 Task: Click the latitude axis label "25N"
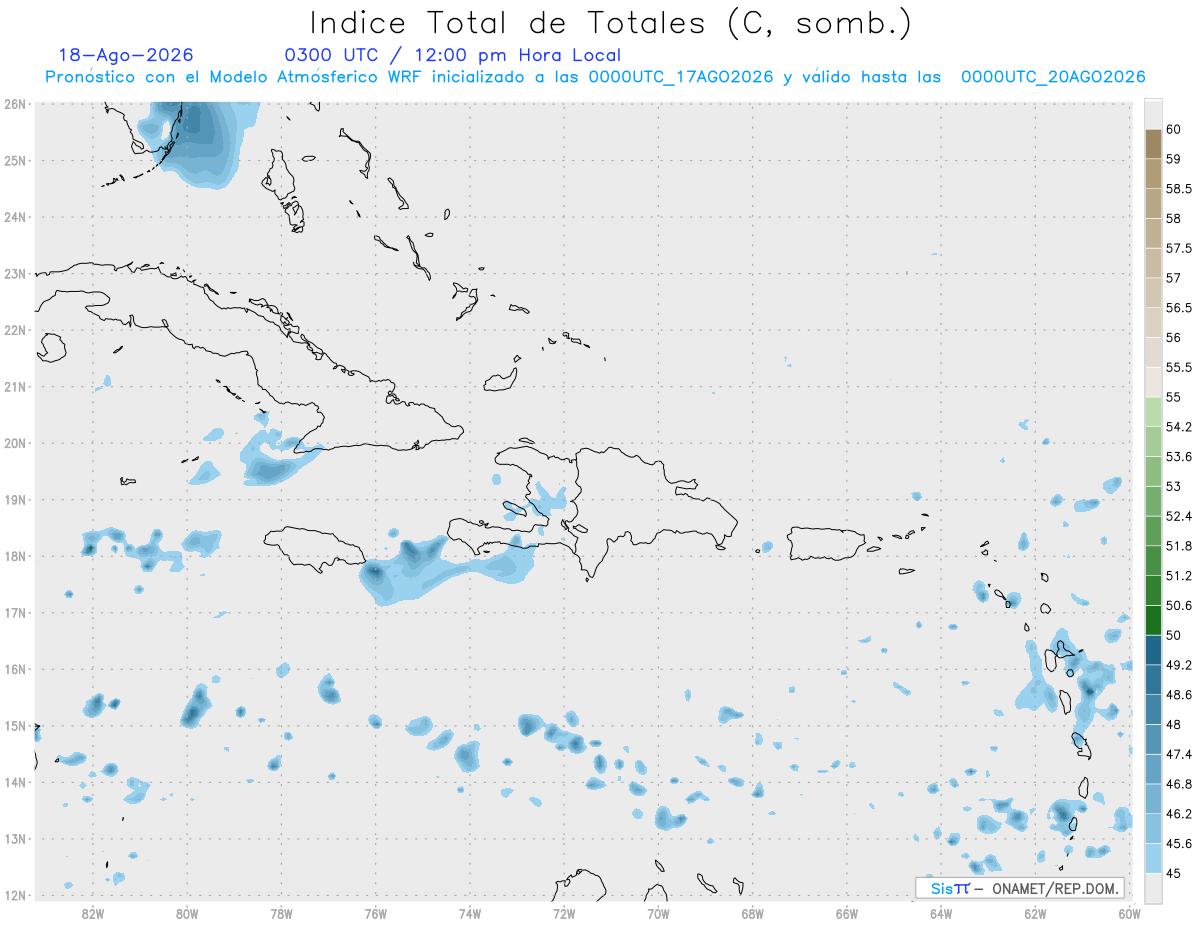point(15,160)
